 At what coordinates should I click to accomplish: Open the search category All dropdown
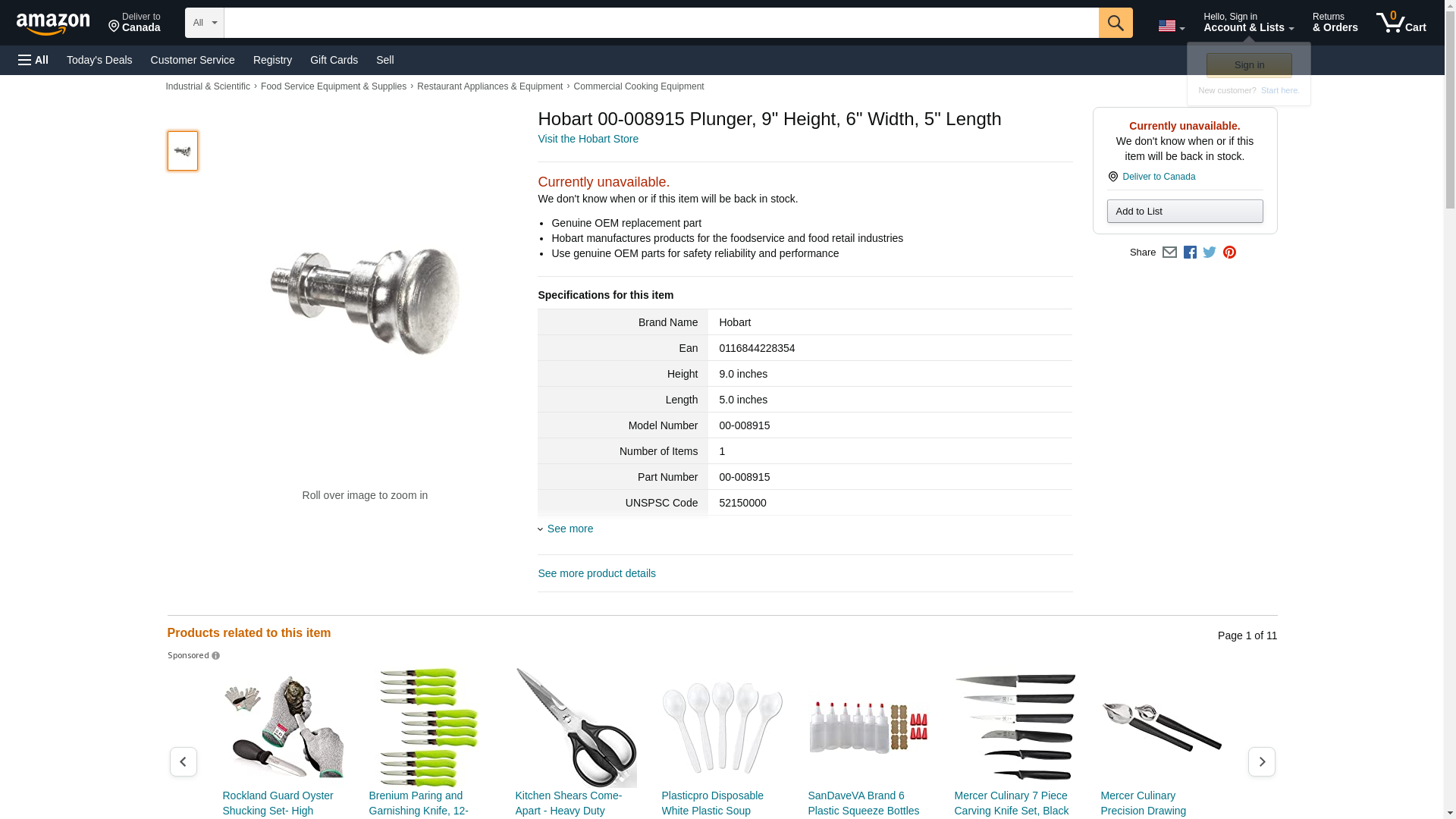point(205,23)
